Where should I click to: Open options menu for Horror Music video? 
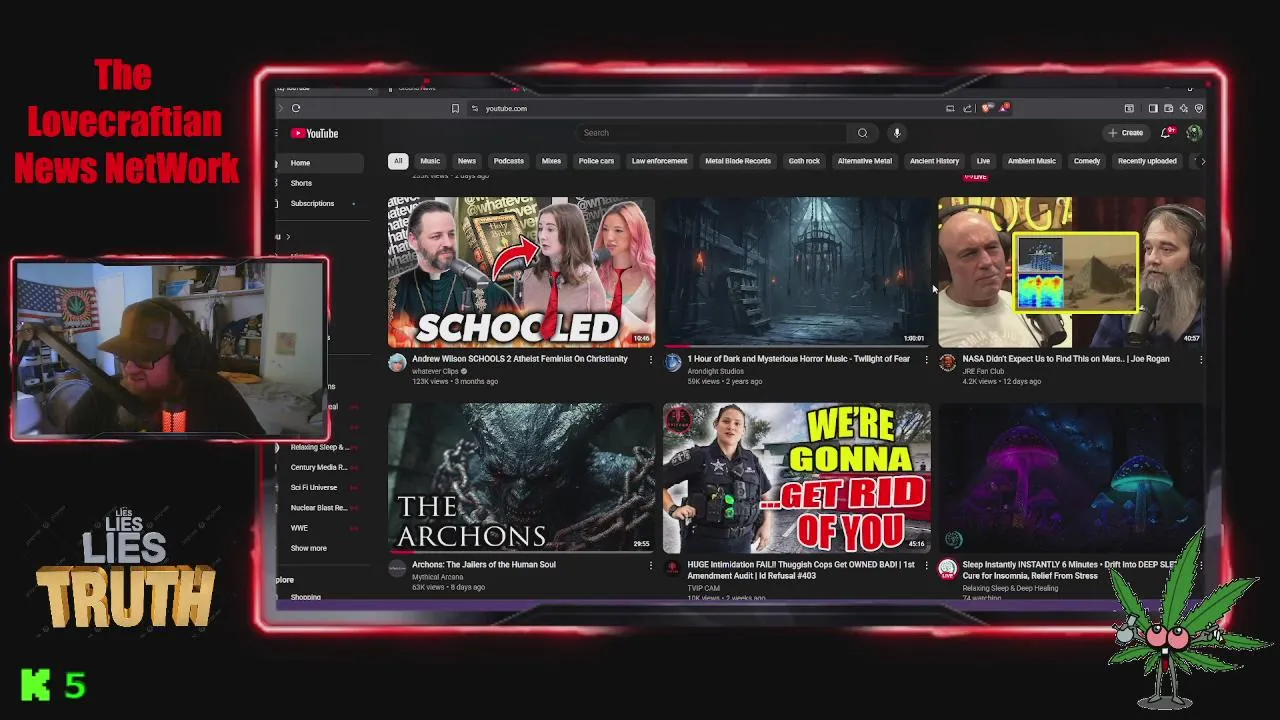tap(926, 359)
